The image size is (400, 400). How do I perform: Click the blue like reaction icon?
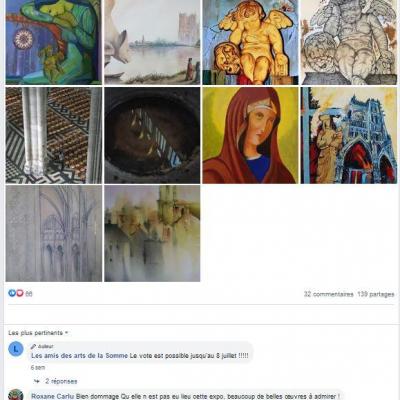(x=12, y=293)
